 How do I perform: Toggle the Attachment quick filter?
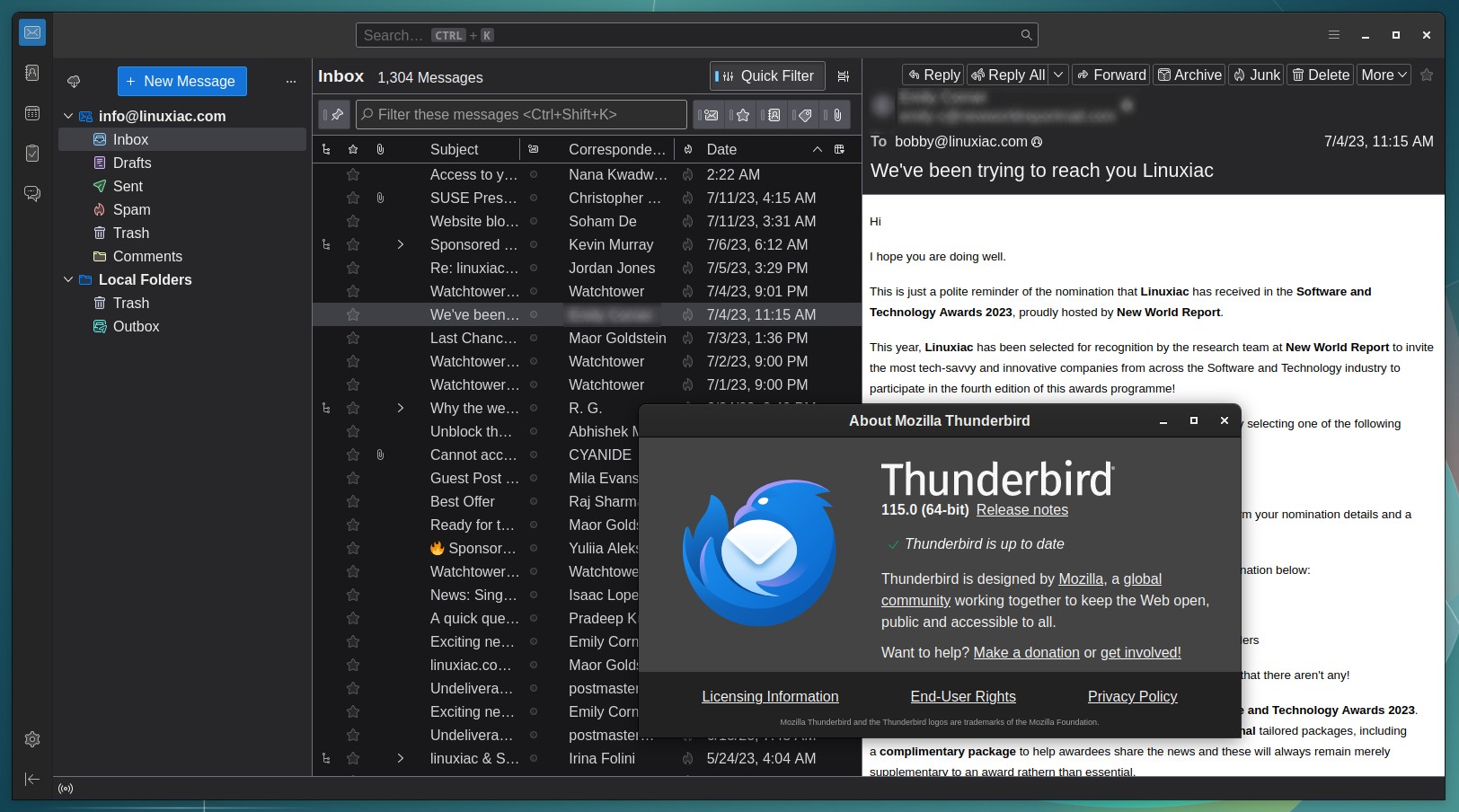835,114
